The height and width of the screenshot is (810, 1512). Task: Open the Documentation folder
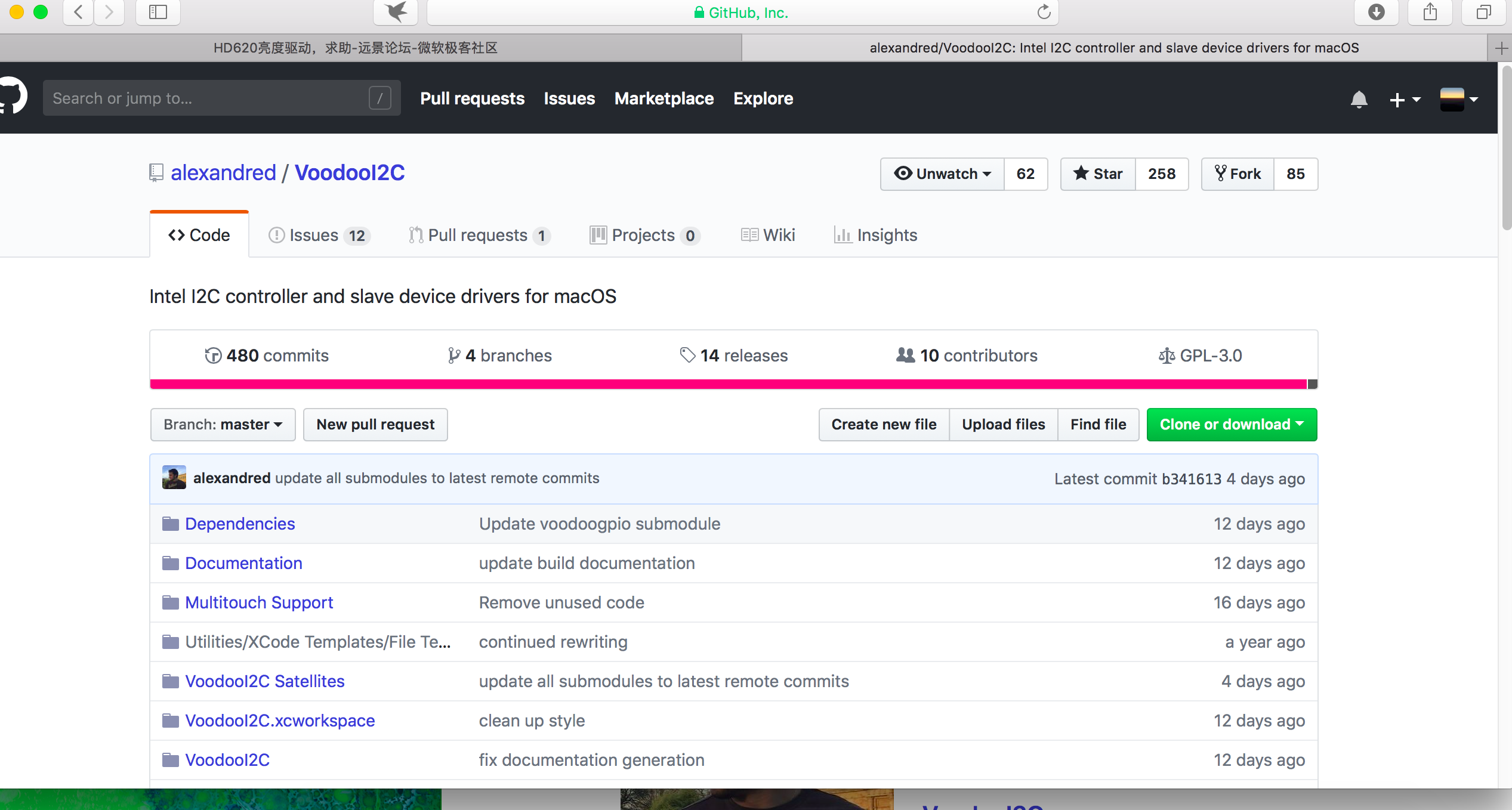[243, 563]
